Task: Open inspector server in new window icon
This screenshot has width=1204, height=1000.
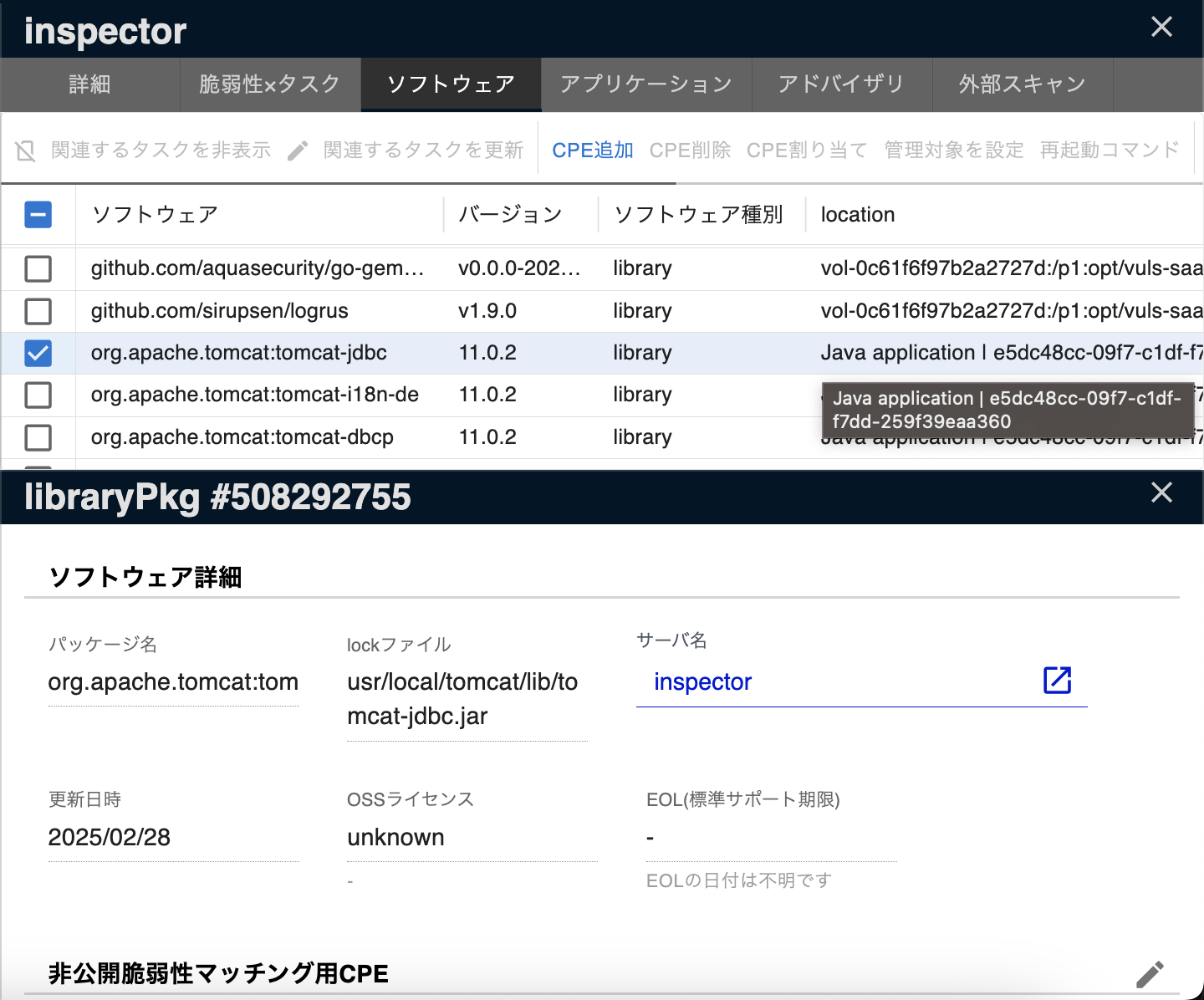Action: 1057,681
